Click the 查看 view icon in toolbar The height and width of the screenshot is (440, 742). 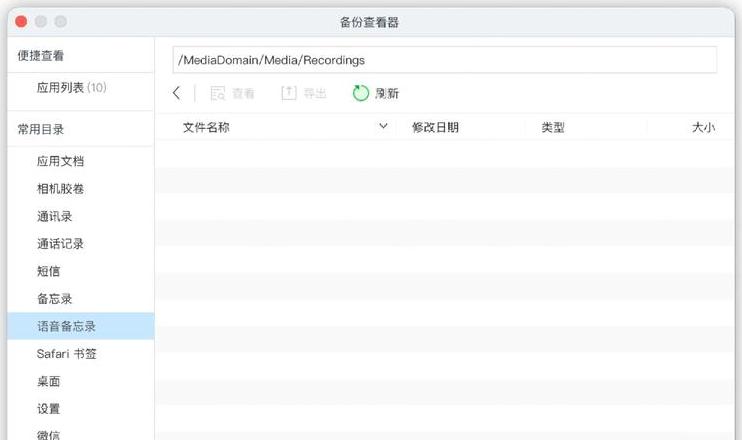(x=218, y=93)
